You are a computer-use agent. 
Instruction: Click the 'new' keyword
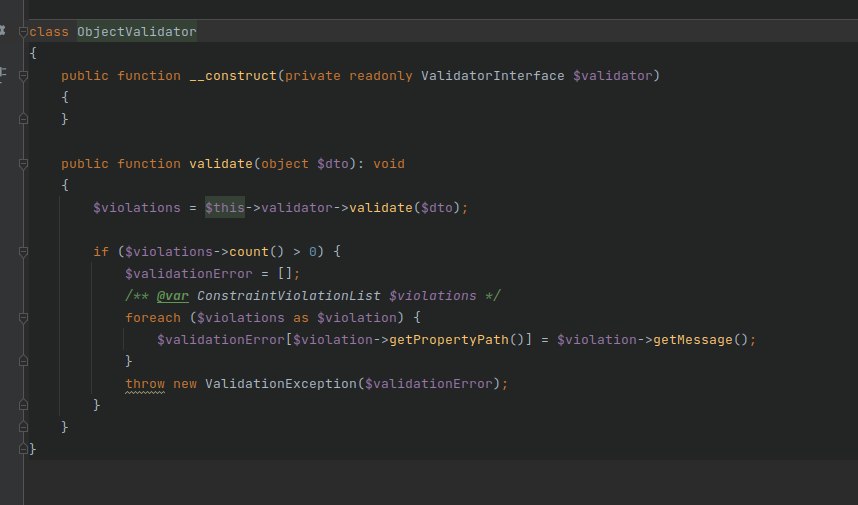pyautogui.click(x=185, y=384)
